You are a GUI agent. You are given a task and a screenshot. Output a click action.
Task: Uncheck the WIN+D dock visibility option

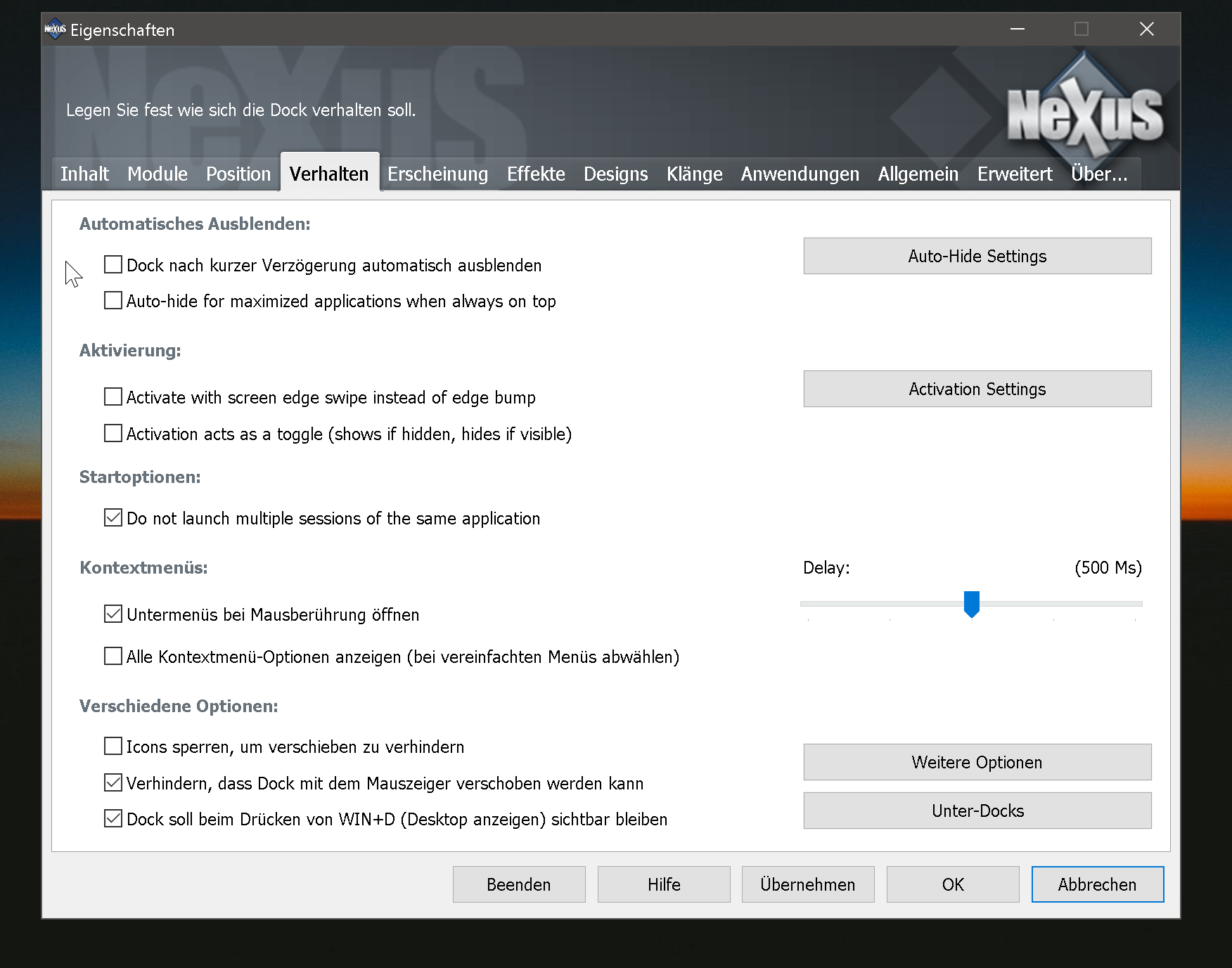click(113, 819)
